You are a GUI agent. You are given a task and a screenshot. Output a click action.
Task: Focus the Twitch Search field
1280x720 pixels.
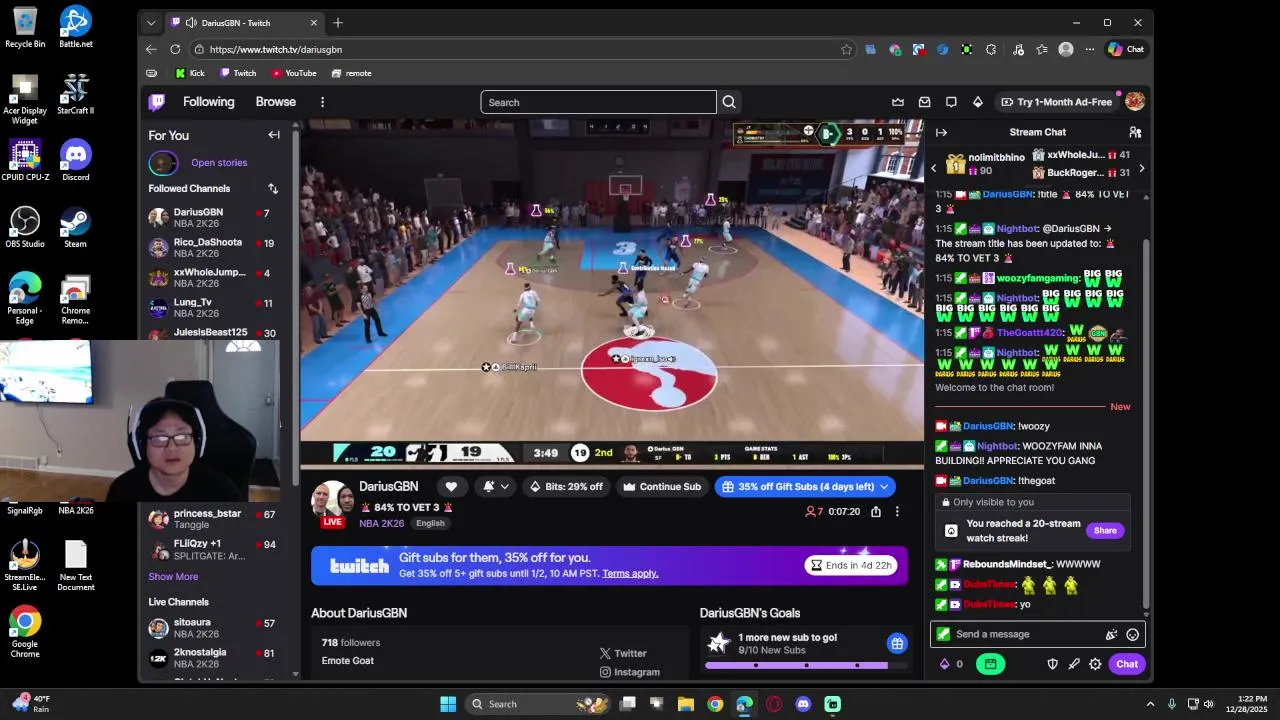(598, 102)
